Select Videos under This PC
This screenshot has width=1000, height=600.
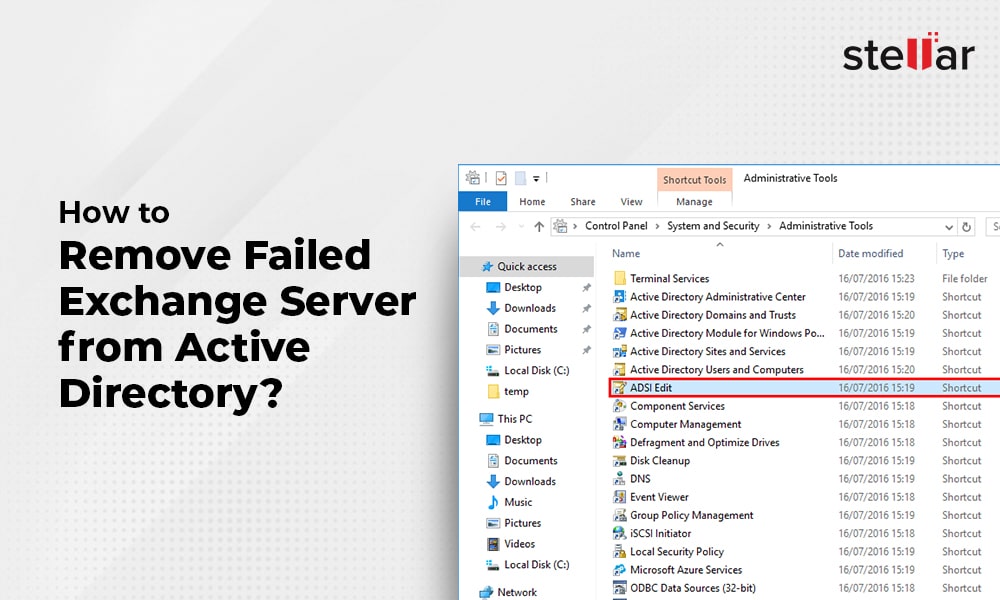click(x=519, y=544)
